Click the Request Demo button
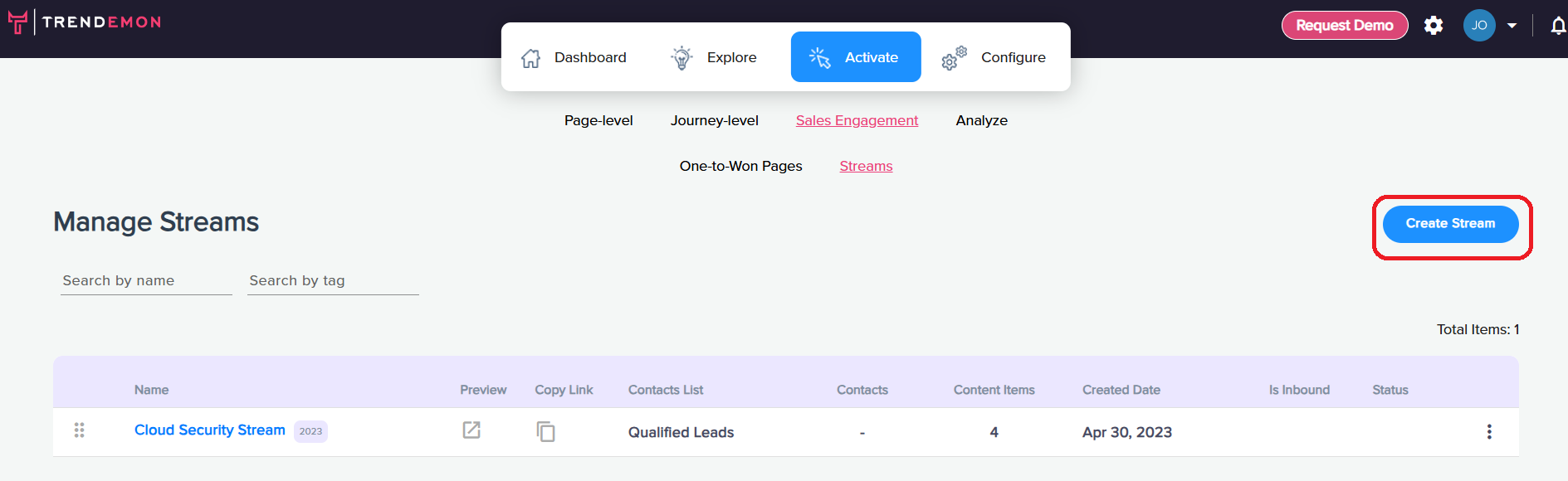The image size is (1568, 481). (1345, 26)
